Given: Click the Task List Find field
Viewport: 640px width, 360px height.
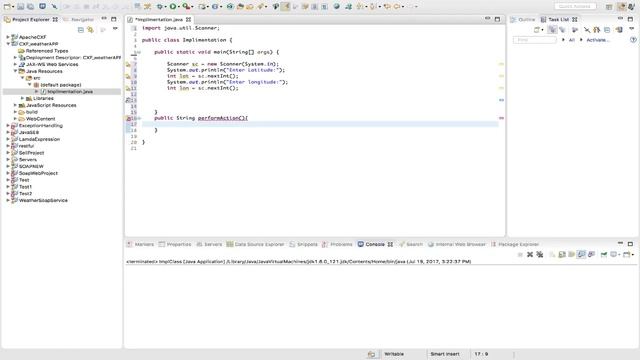Looking at the screenshot, I should pyautogui.click(x=535, y=40).
